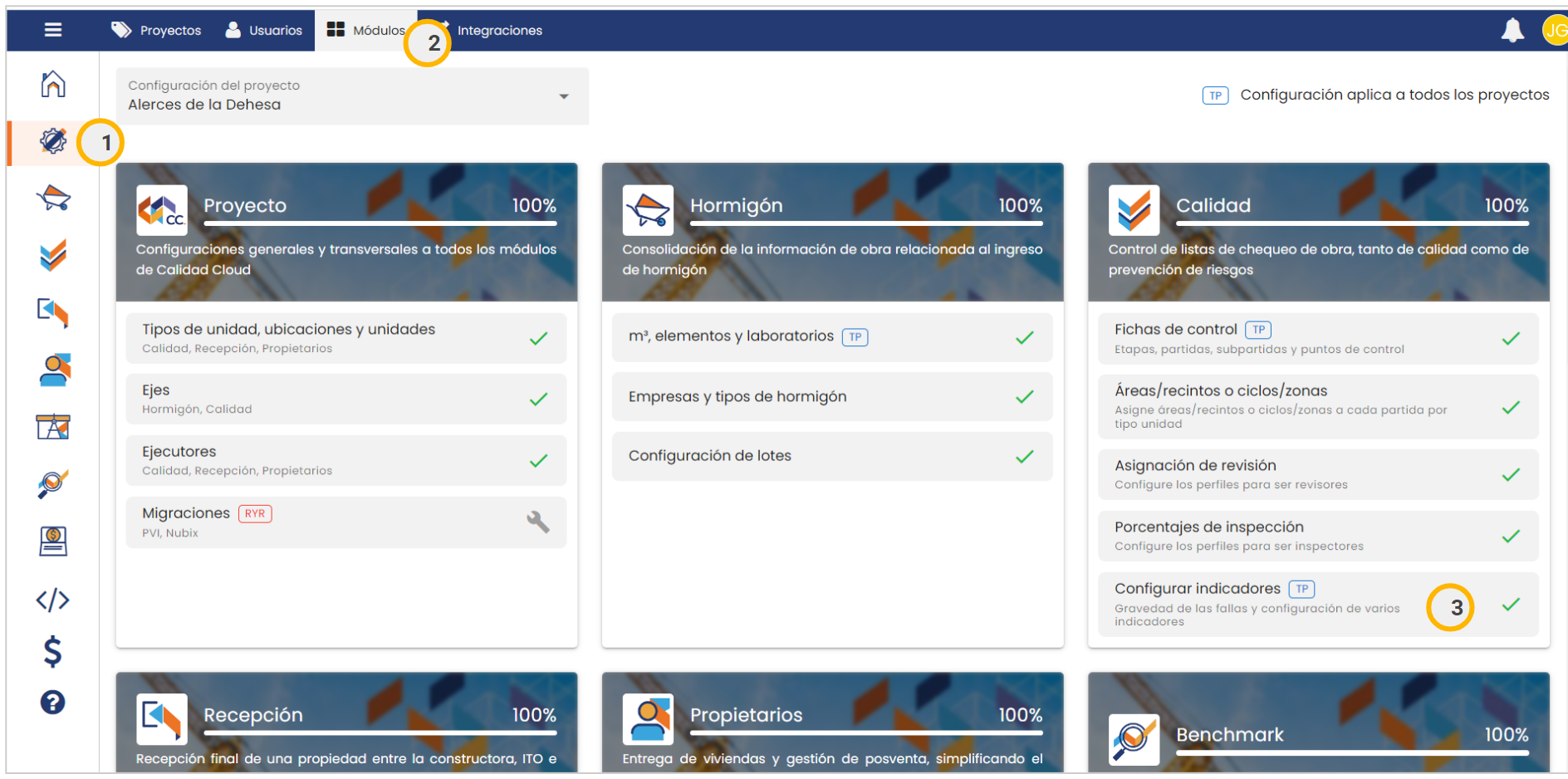Screen dimensions: 1568x779
Task: Click the Proyecto card progress bar
Action: (x=380, y=223)
